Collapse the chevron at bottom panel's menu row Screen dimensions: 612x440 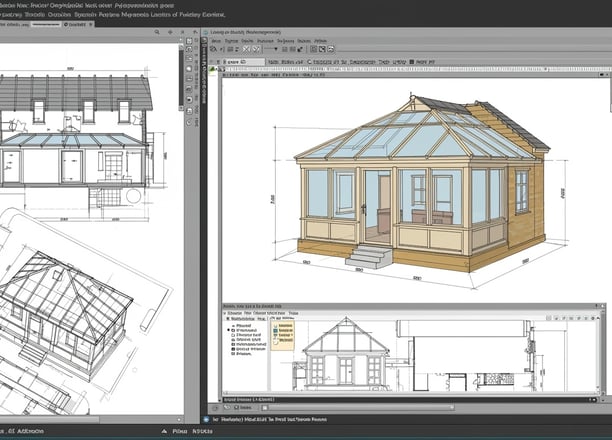(225, 313)
